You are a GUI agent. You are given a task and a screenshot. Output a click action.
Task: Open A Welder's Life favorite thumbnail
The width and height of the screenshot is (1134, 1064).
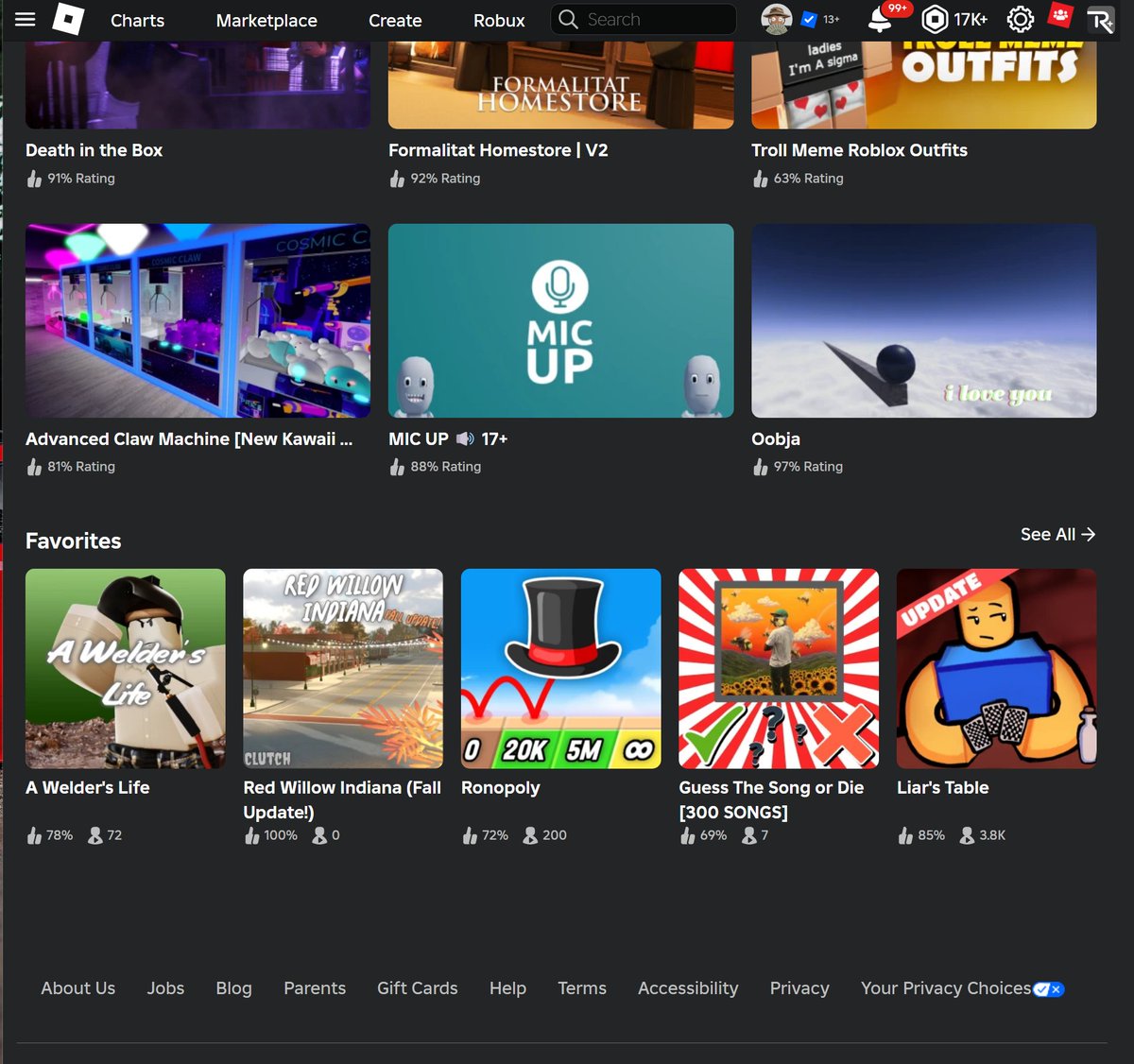pos(125,668)
